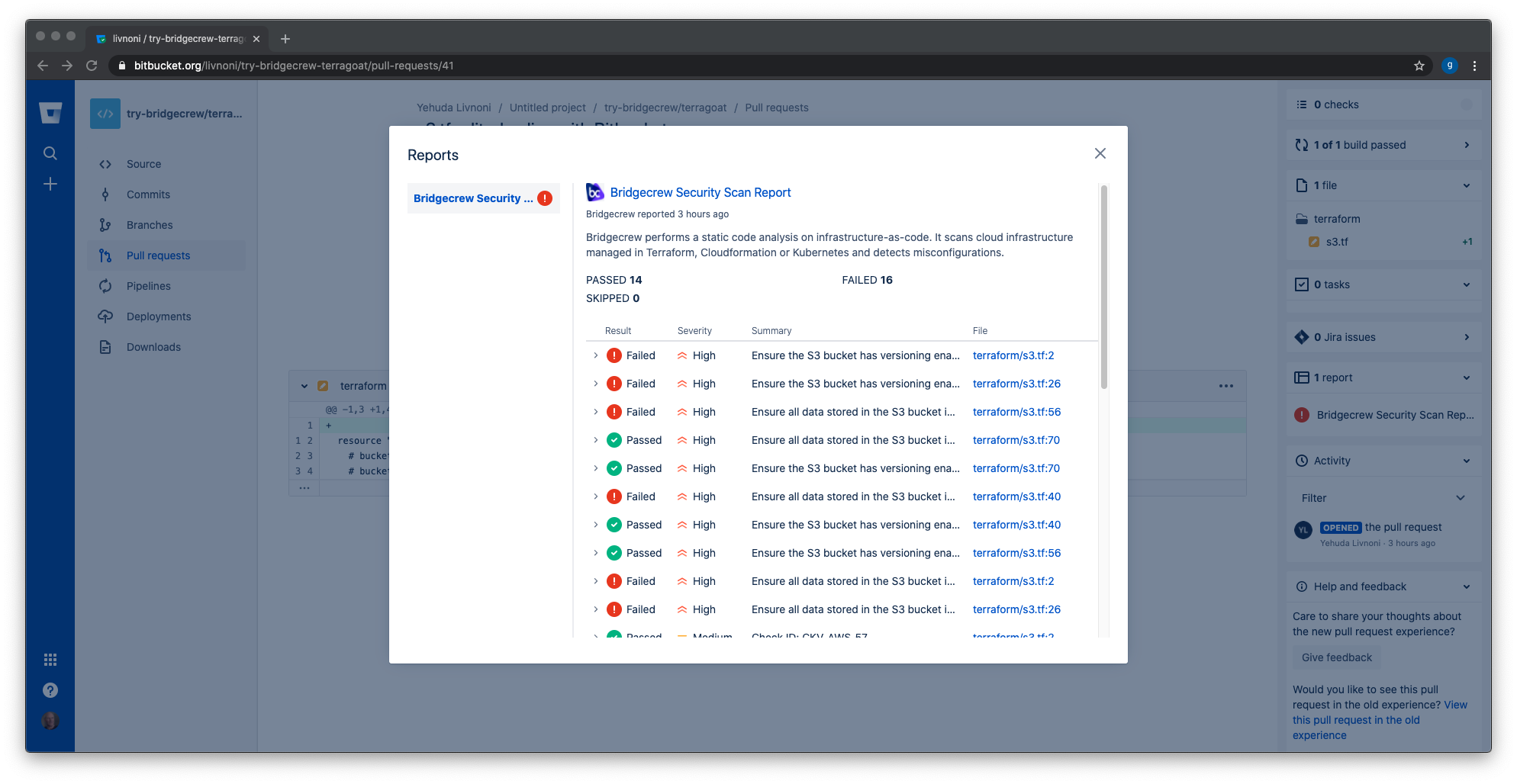Viewport: 1517px width, 784px height.
Task: Click the Bitbucket logo in the sidebar
Action: pyautogui.click(x=50, y=113)
